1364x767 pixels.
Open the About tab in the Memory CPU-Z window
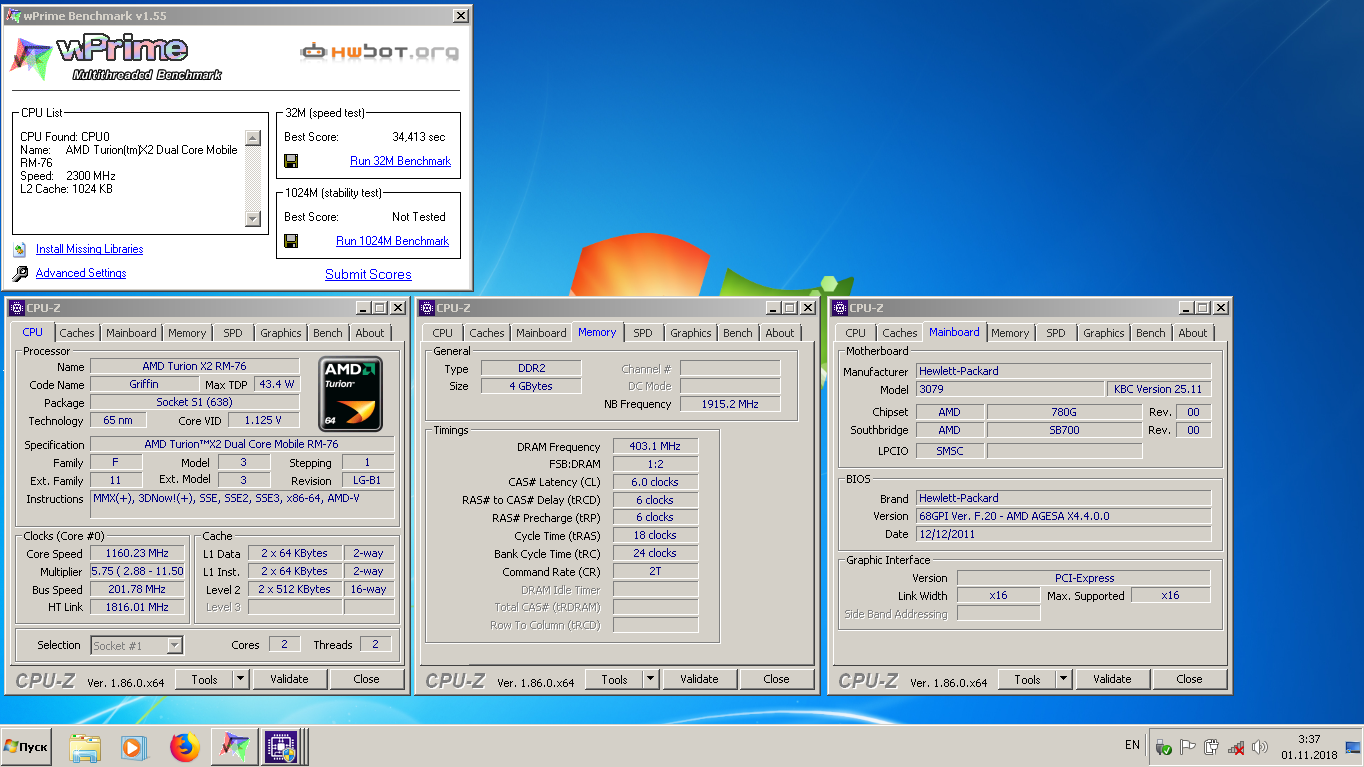point(780,333)
